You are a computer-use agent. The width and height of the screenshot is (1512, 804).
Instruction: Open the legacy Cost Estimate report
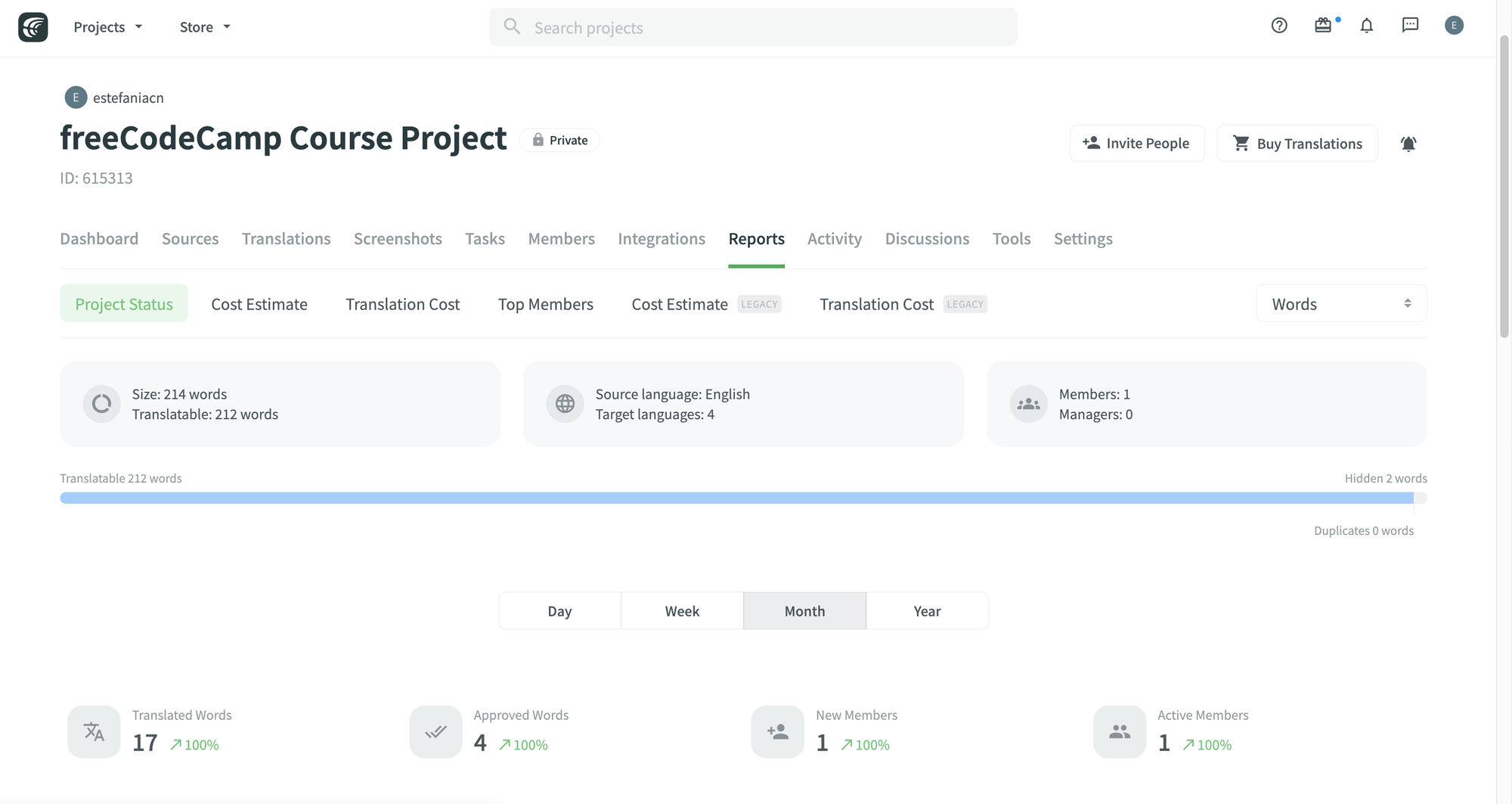pos(706,304)
